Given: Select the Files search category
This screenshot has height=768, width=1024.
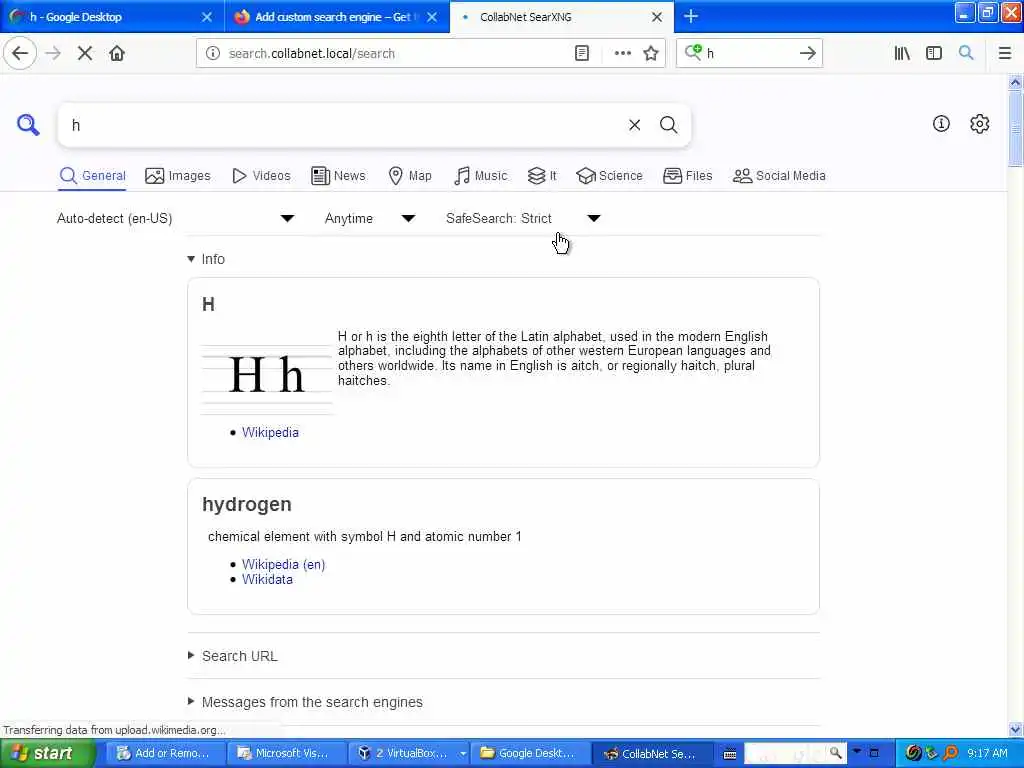Looking at the screenshot, I should pyautogui.click(x=687, y=176).
